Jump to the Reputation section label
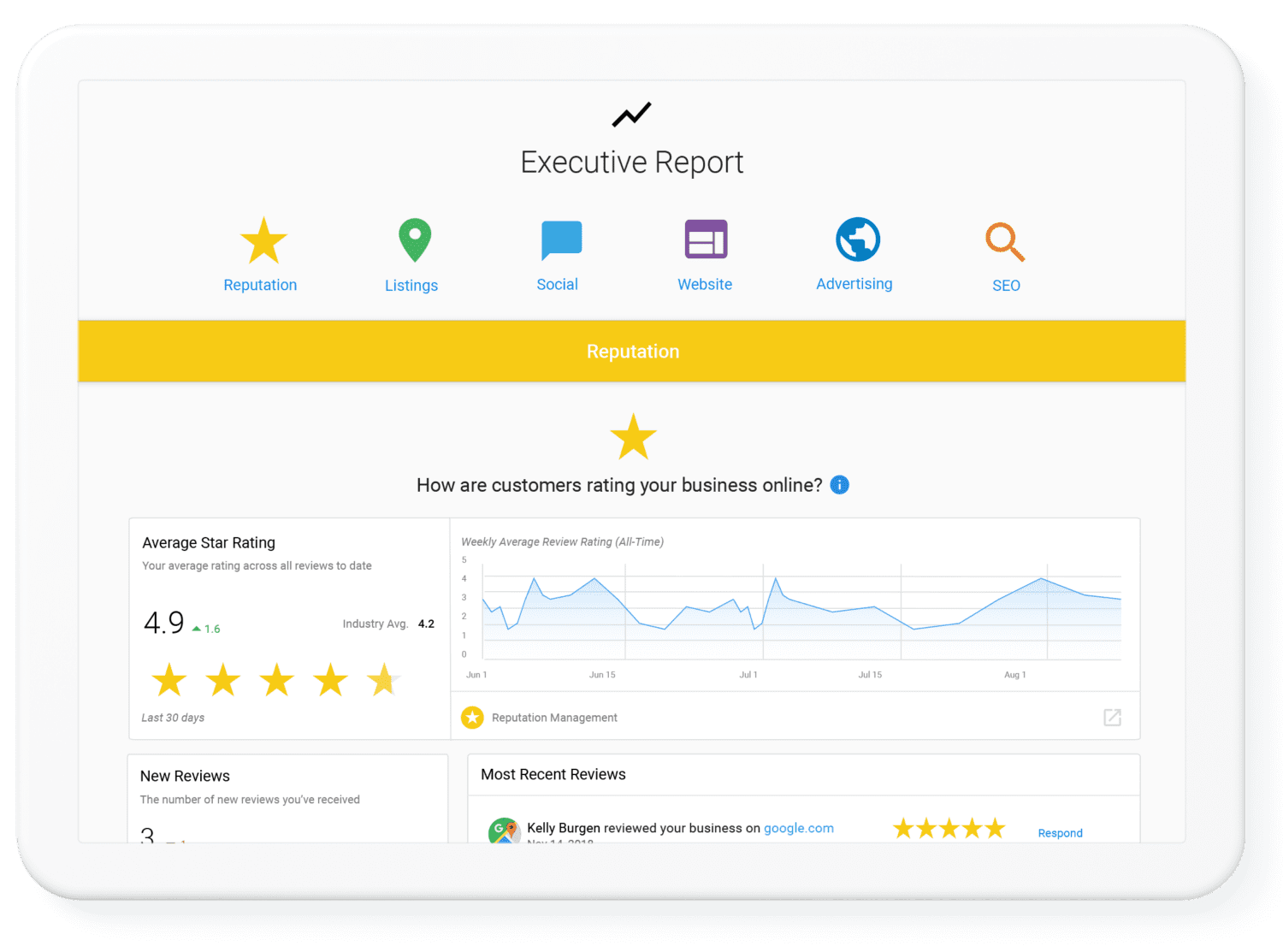 pyautogui.click(x=260, y=285)
